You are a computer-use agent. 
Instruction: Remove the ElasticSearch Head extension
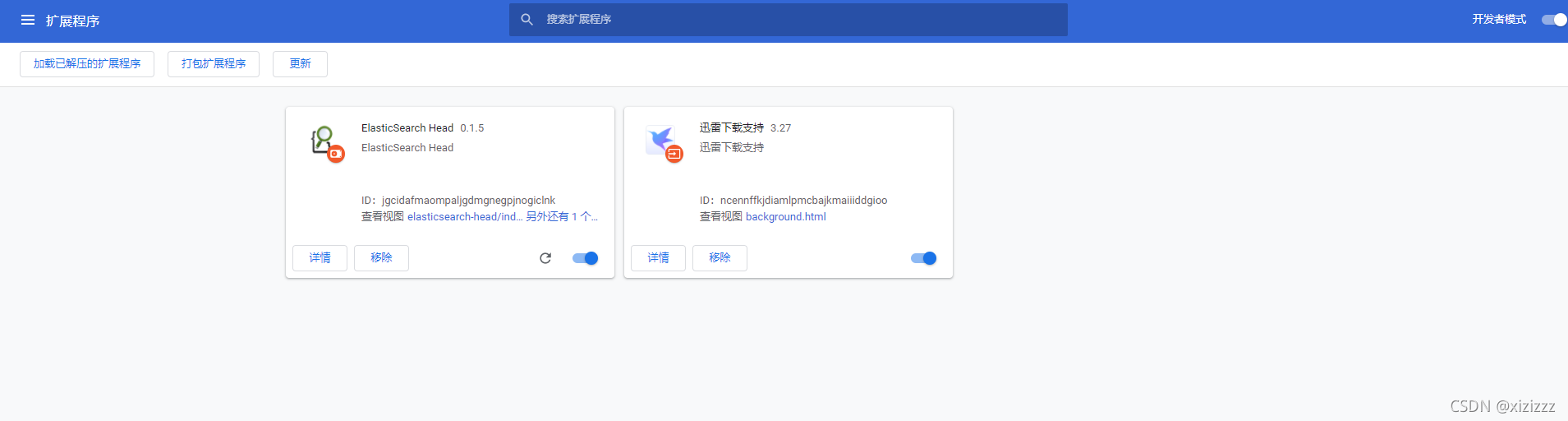click(x=381, y=258)
